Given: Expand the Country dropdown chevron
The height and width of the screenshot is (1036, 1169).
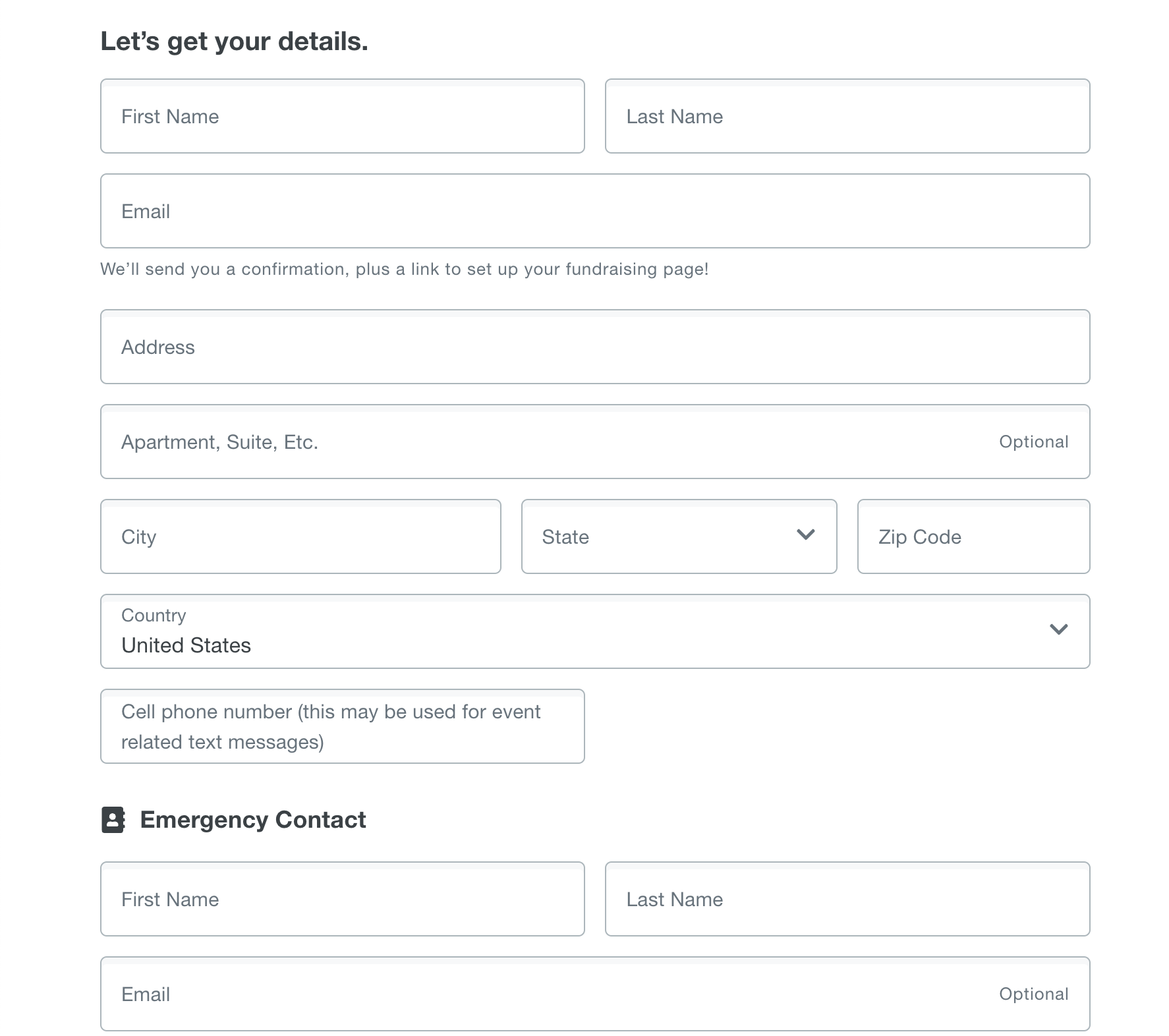Looking at the screenshot, I should pos(1058,629).
